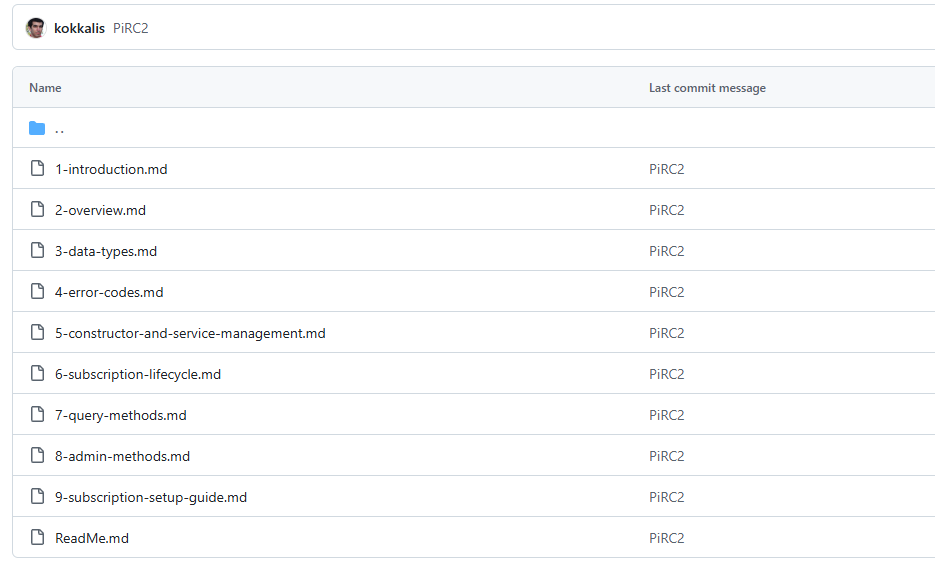The image size is (935, 571).
Task: Click the parent directory folder icon
Action: tap(37, 128)
